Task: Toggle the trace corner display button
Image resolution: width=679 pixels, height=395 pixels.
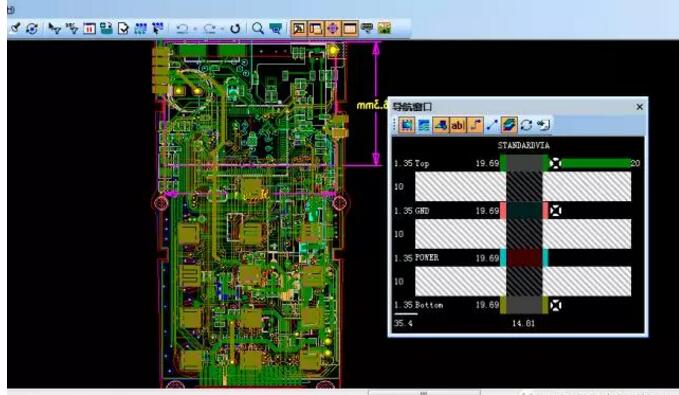Action: (475, 125)
